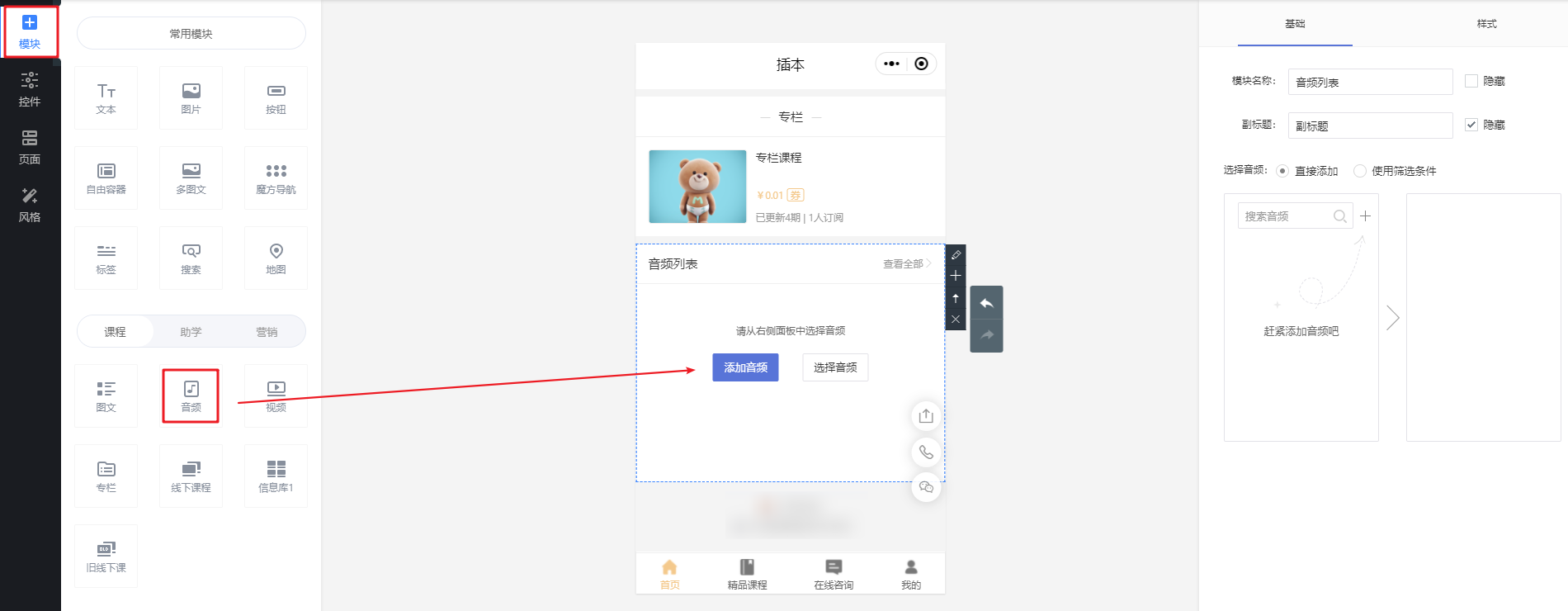This screenshot has height=611, width=1568.
Task: Go to 精品课程 in bottom navigation
Action: (747, 575)
